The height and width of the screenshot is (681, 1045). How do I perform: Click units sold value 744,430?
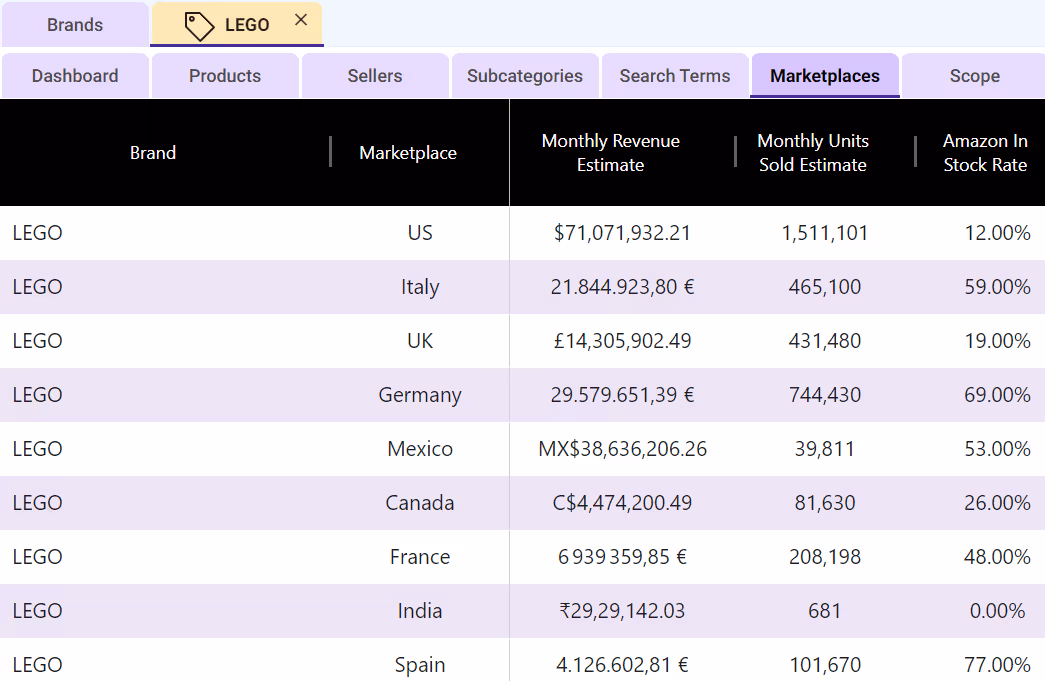pyautogui.click(x=825, y=394)
